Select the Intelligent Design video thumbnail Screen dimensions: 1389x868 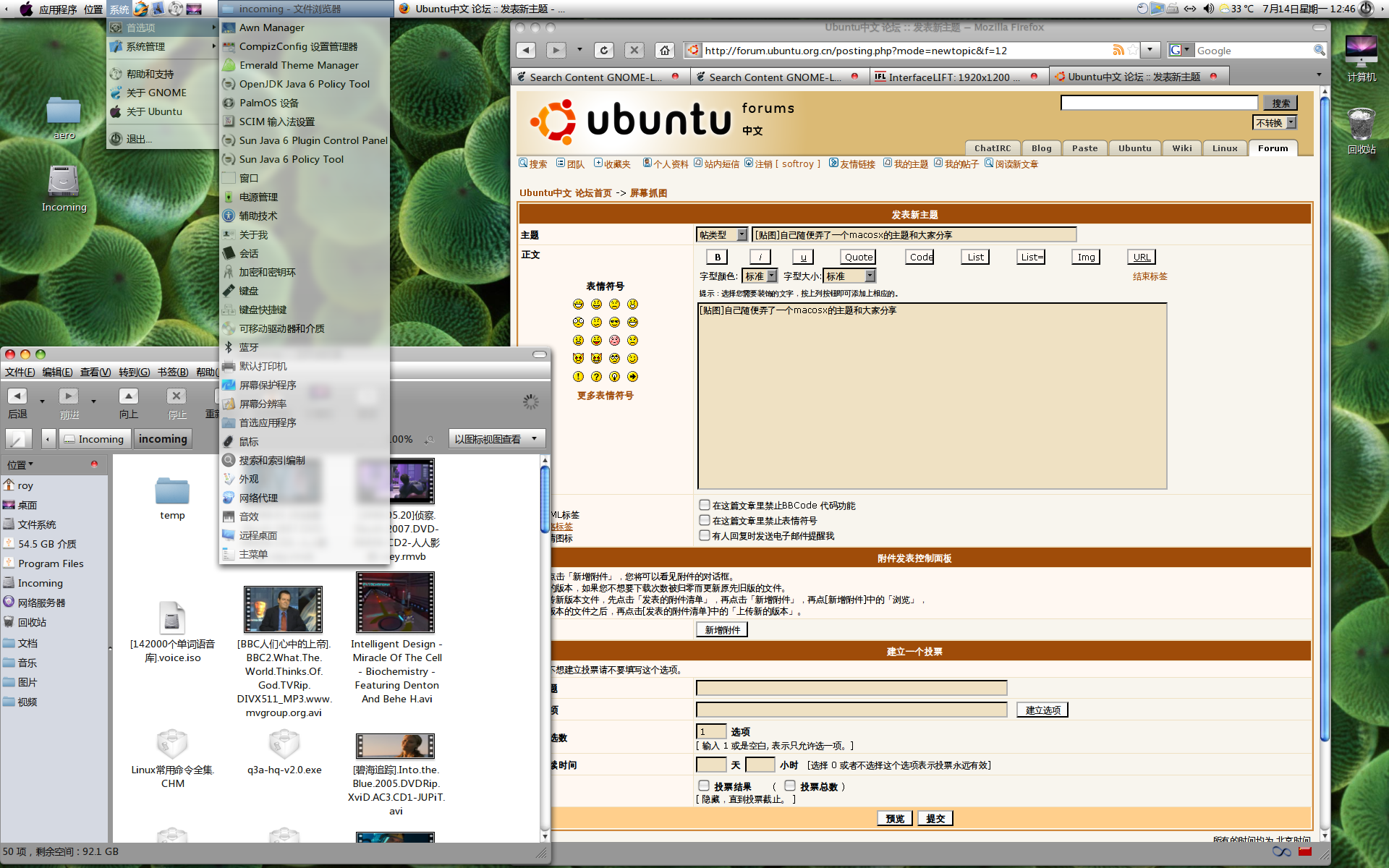(x=396, y=603)
